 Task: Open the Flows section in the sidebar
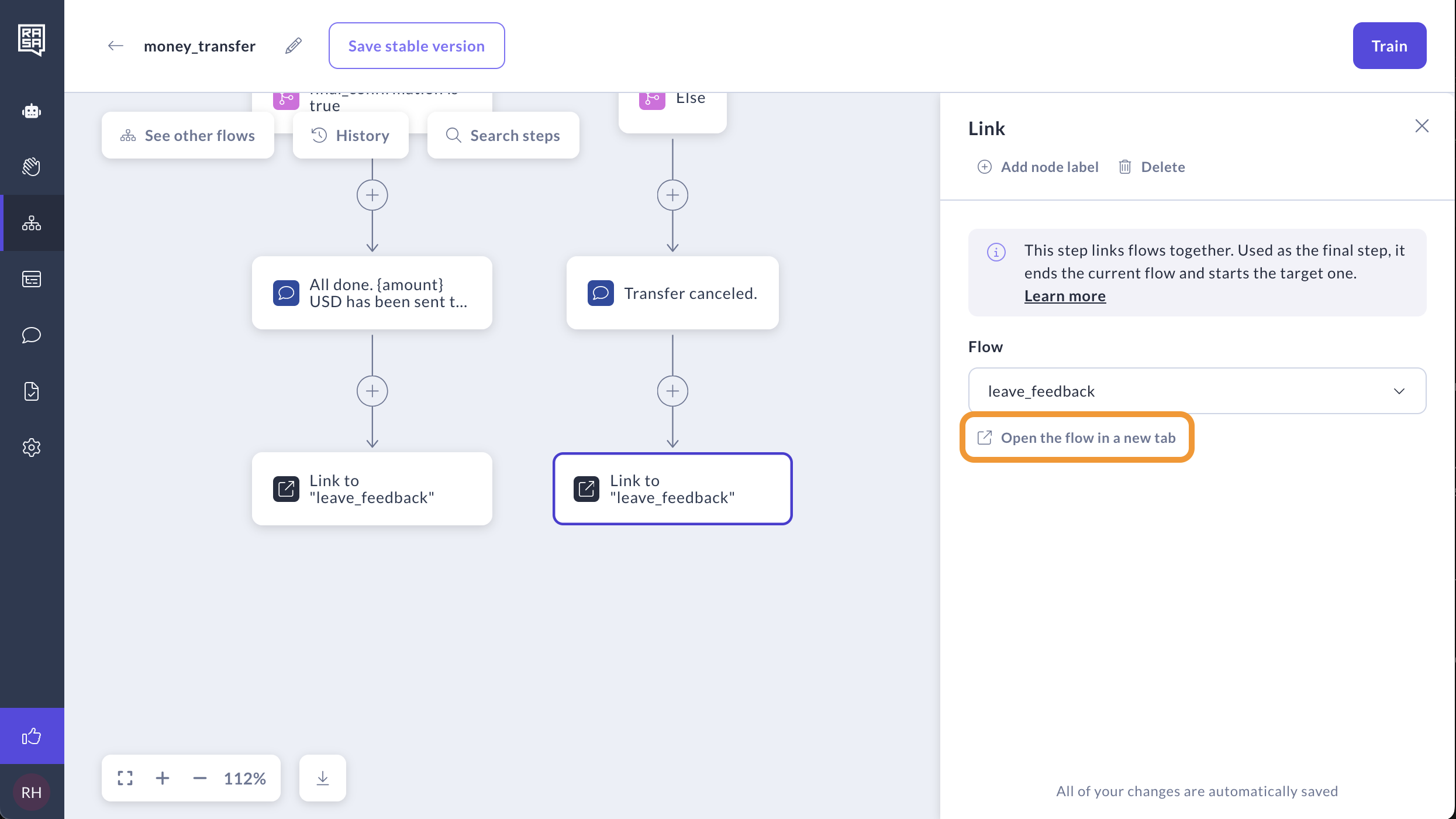pyautogui.click(x=32, y=223)
